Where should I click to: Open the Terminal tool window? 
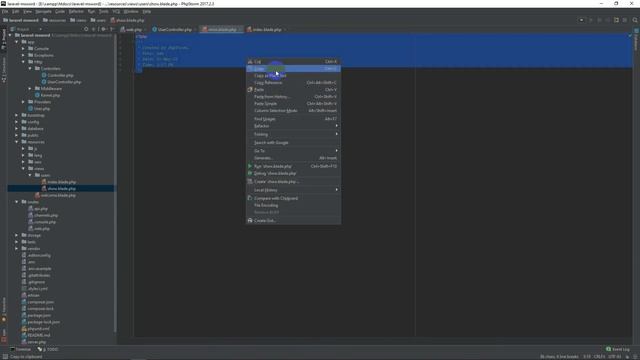pyautogui.click(x=20, y=349)
